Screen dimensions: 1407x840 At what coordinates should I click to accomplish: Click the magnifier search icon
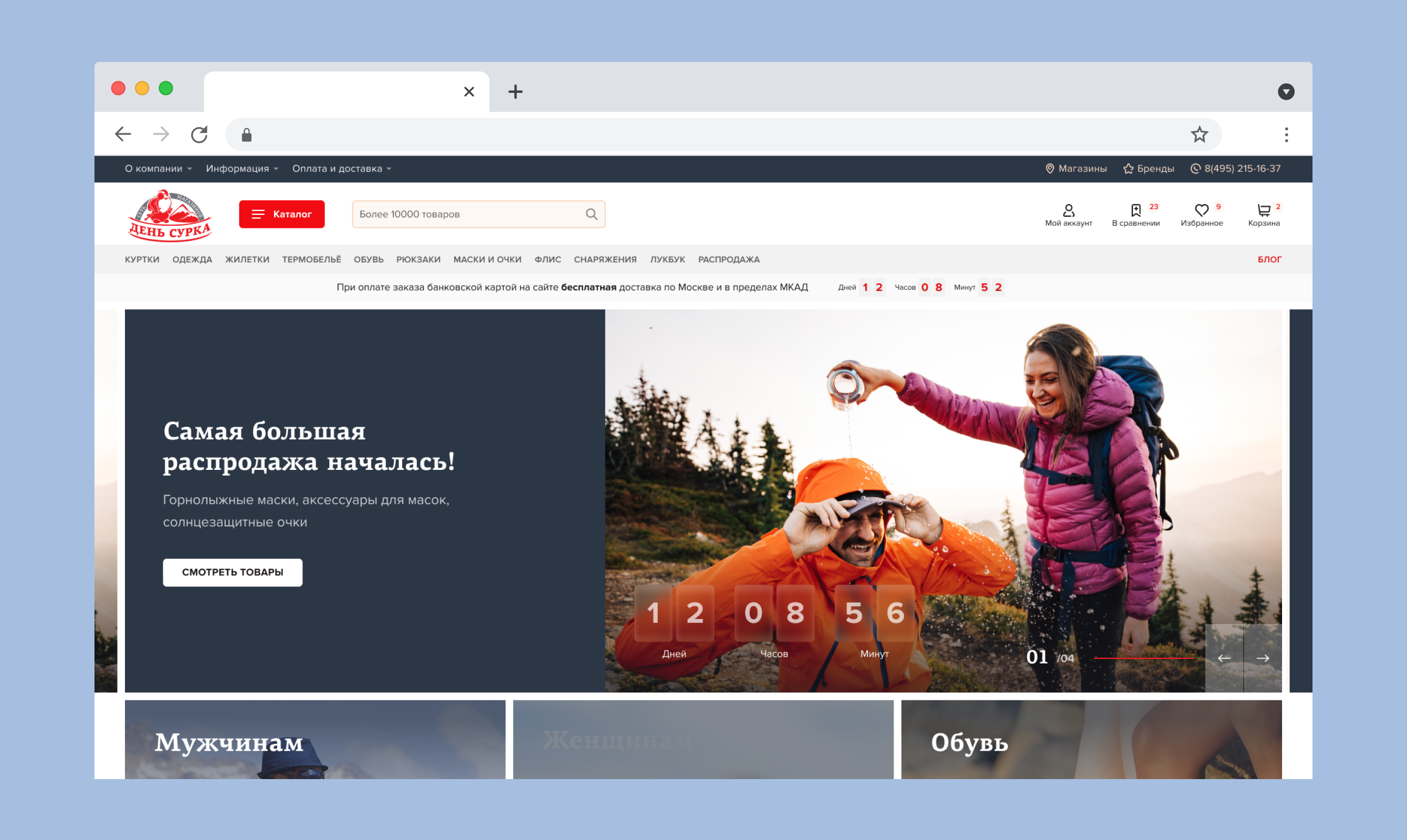point(592,214)
